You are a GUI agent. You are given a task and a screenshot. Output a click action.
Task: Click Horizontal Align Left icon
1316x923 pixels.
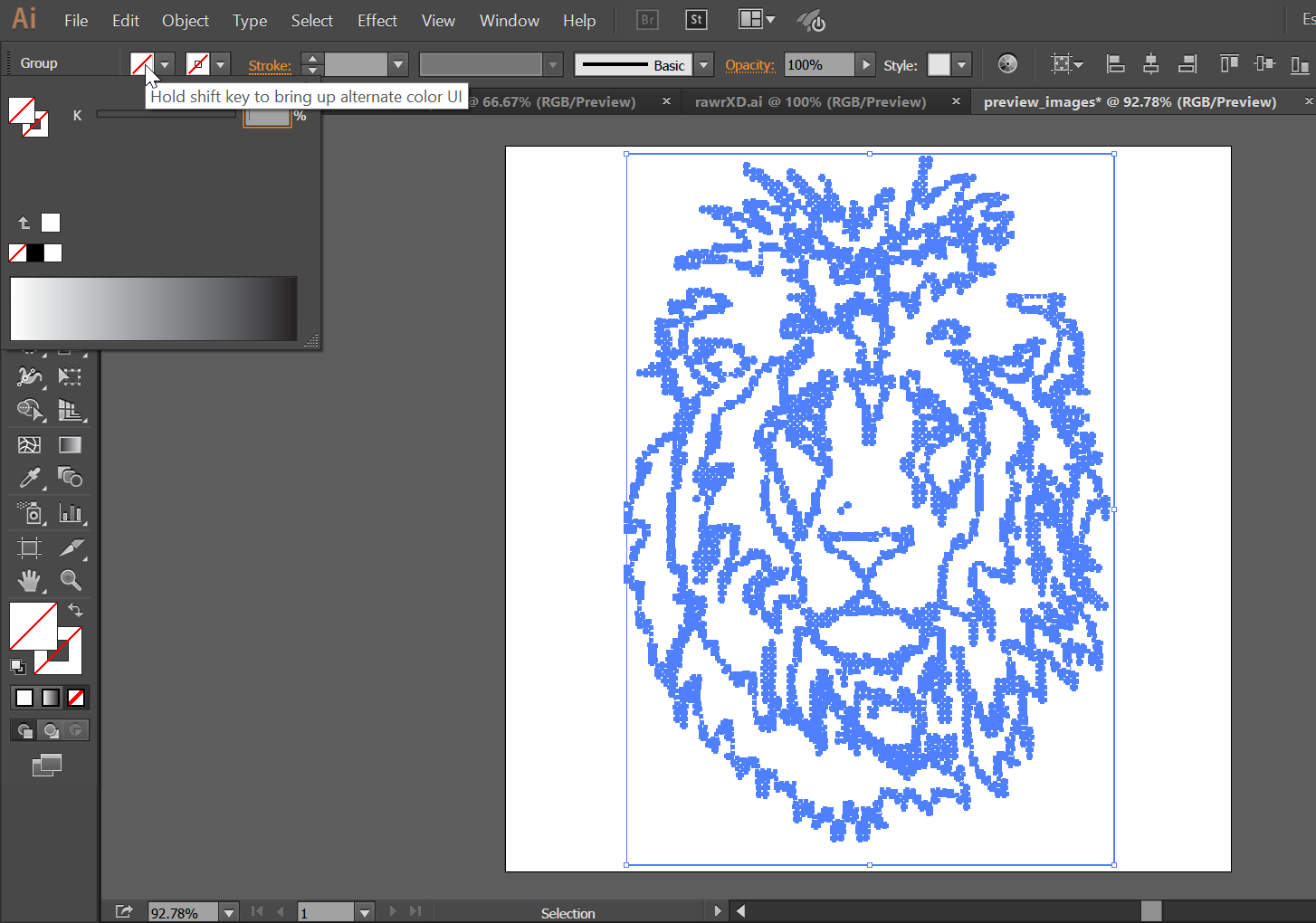pyautogui.click(x=1115, y=64)
